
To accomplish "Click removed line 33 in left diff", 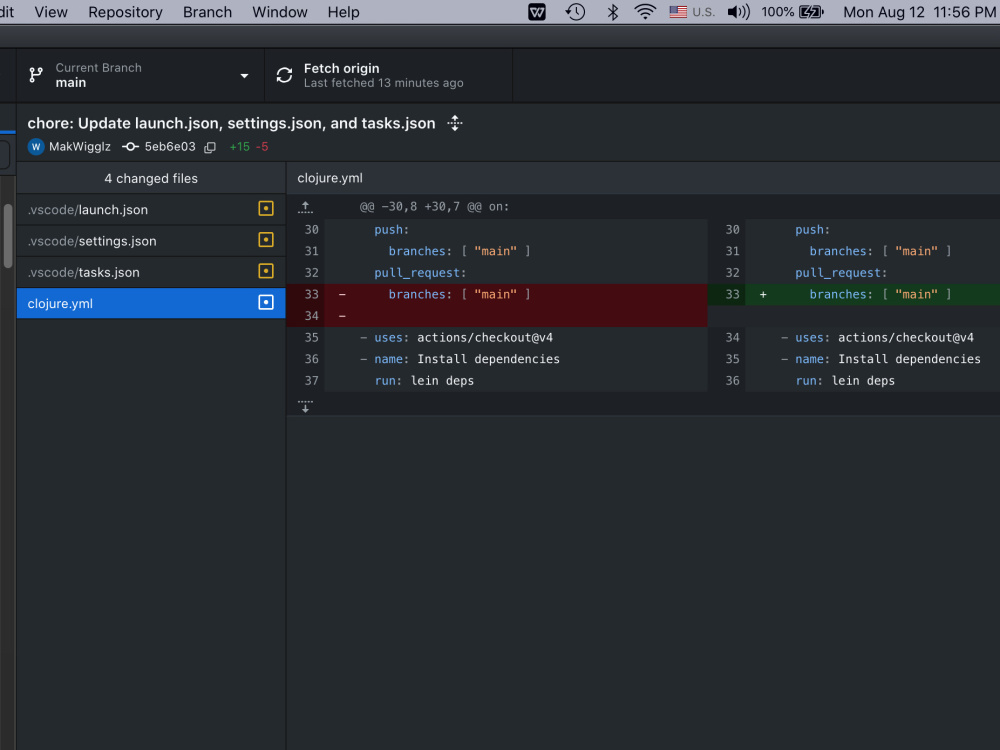I will pyautogui.click(x=497, y=294).
